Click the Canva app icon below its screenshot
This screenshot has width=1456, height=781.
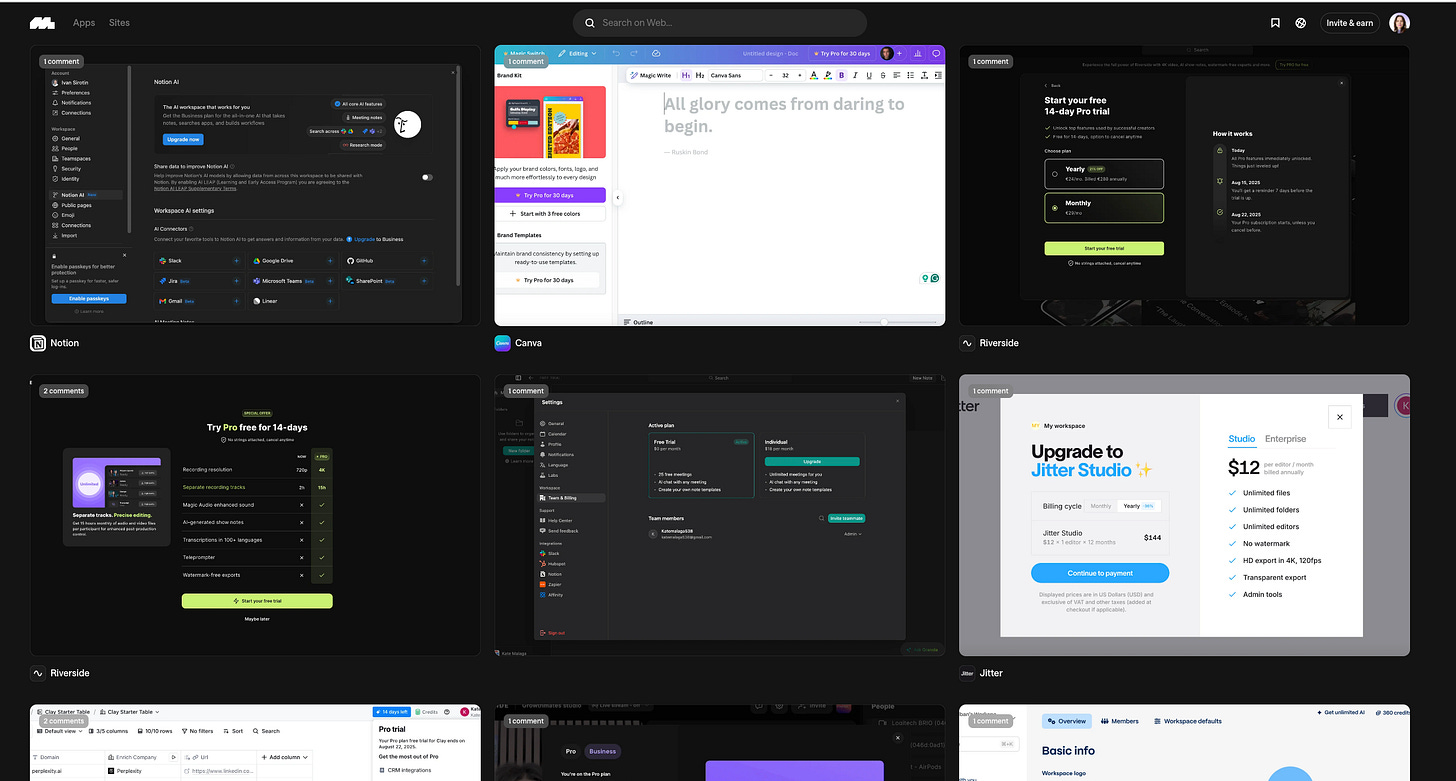coord(503,343)
